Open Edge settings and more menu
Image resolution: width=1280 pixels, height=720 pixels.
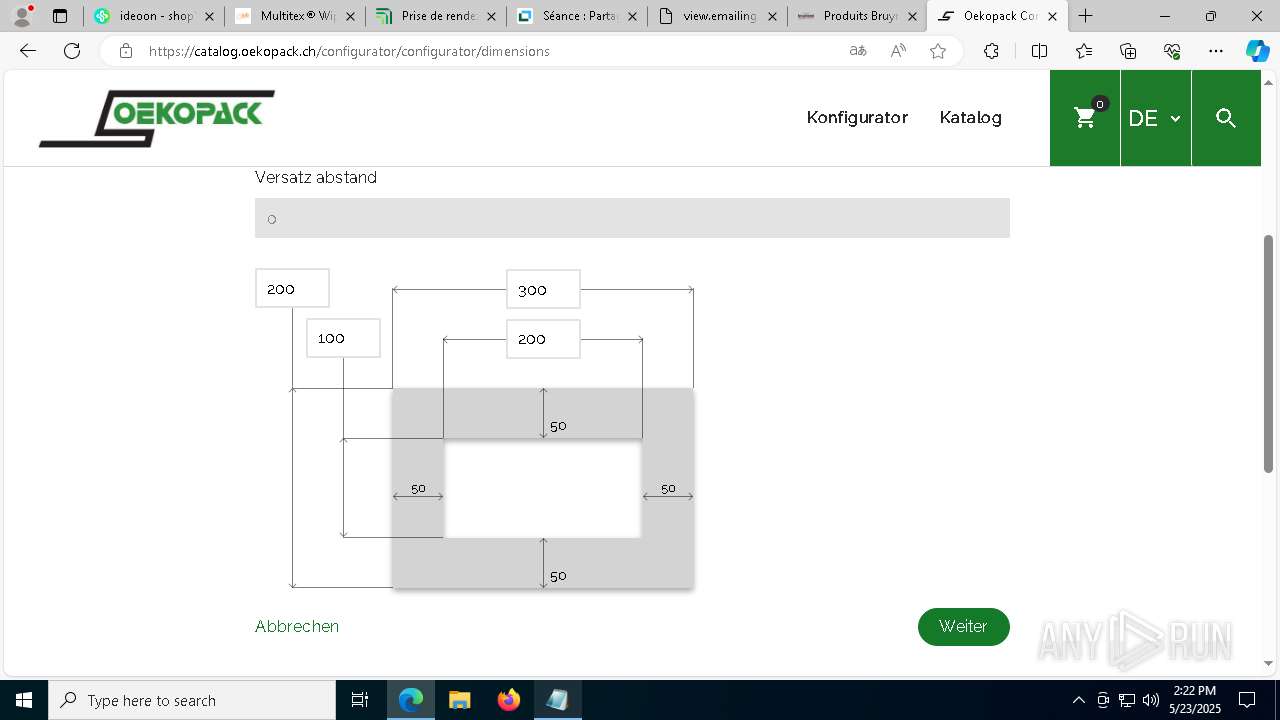[1216, 51]
